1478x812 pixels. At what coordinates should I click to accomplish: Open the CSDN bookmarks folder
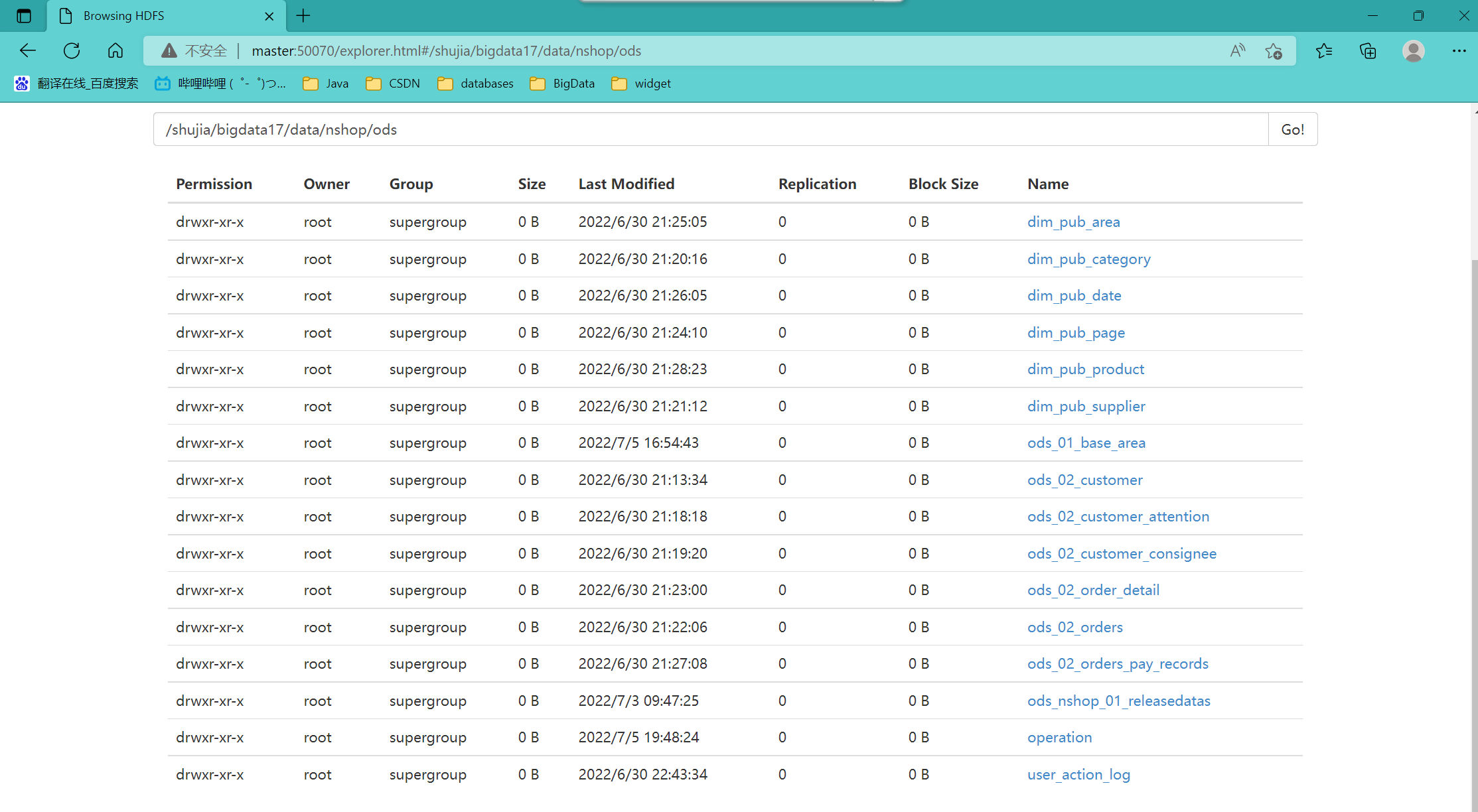393,84
